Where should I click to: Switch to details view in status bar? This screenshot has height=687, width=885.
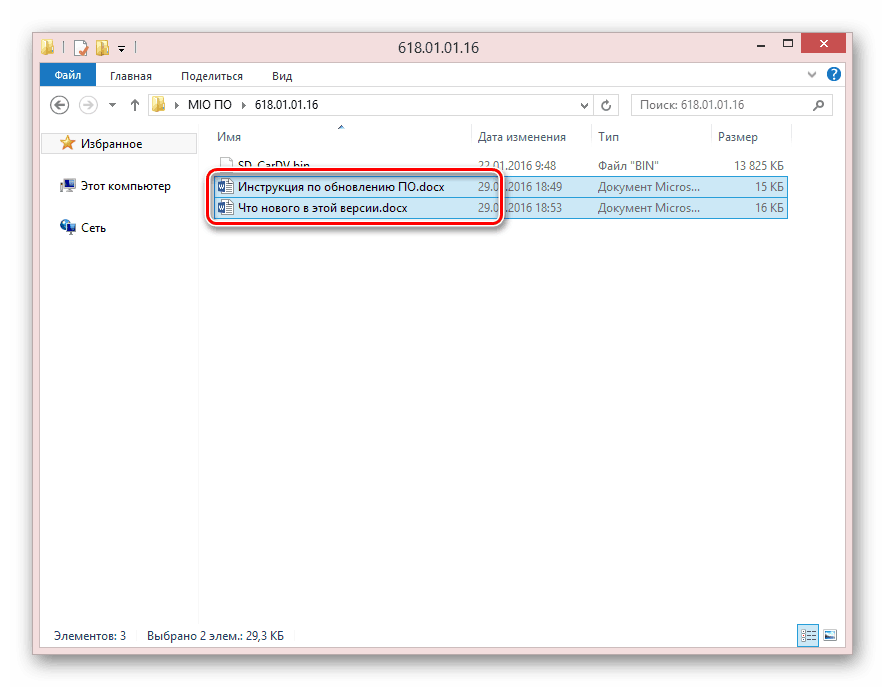coord(807,635)
